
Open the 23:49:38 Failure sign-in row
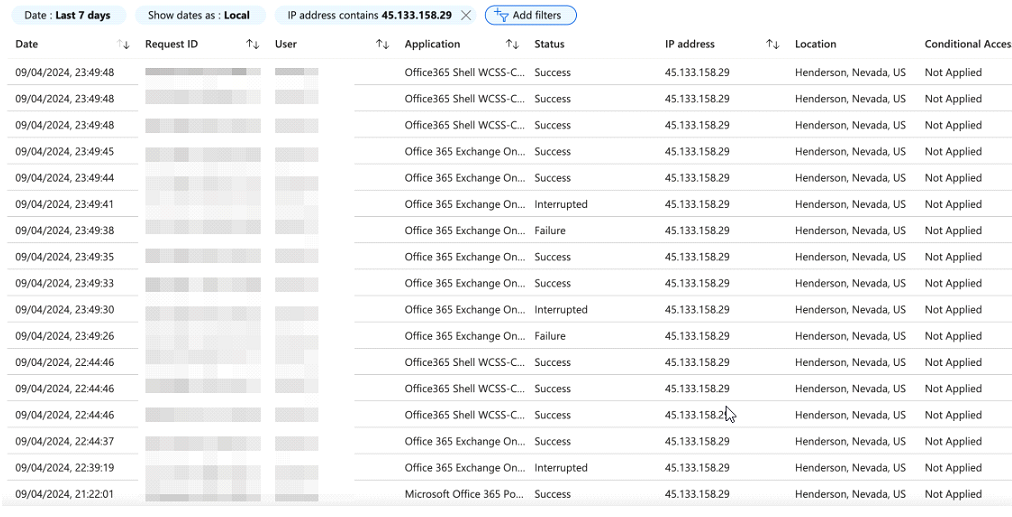(x=464, y=231)
